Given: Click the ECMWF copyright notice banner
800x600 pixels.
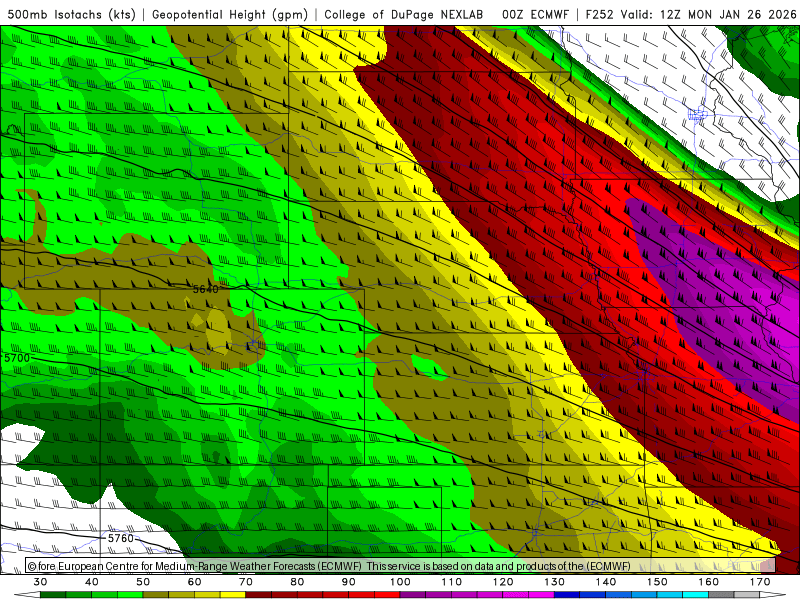Looking at the screenshot, I should click(x=401, y=566).
